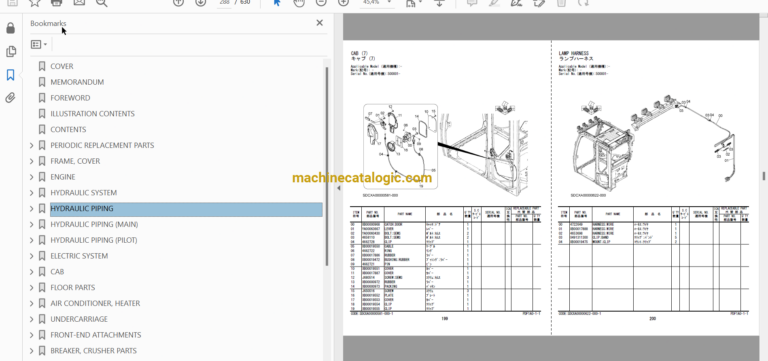Expand the highlighted HYDRAULIC PIPING bookmark
The width and height of the screenshot is (768, 361).
click(32, 209)
